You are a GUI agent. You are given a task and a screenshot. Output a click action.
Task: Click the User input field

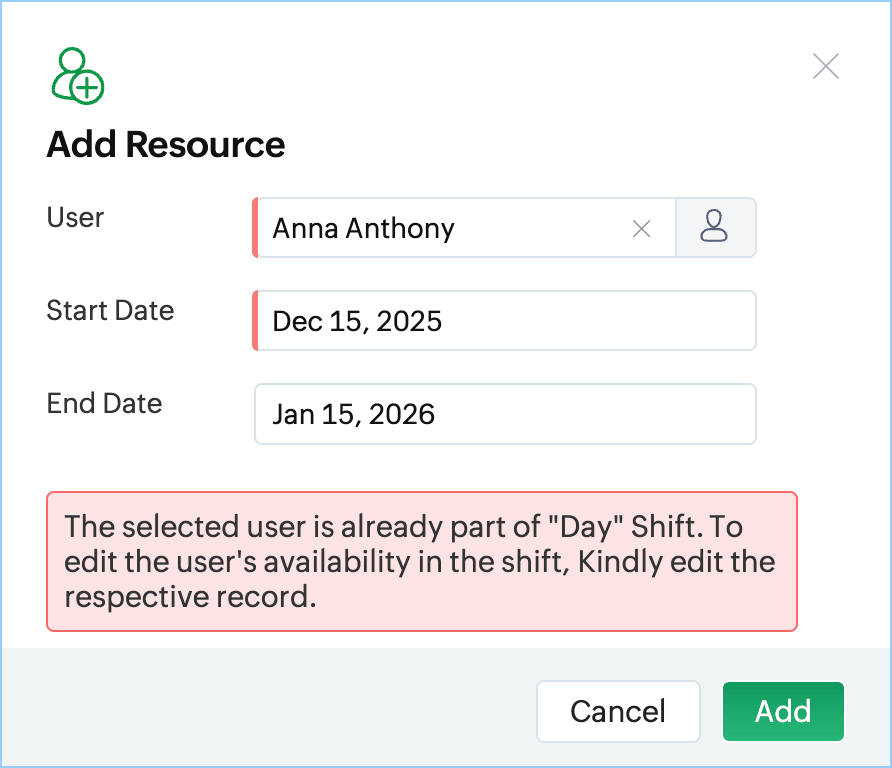pos(540,228)
